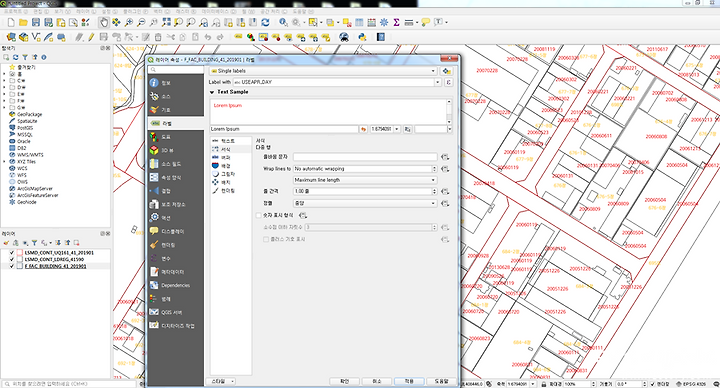This screenshot has height=388, width=720.
Task: Click the Apply button in layer properties
Action: coord(409,381)
